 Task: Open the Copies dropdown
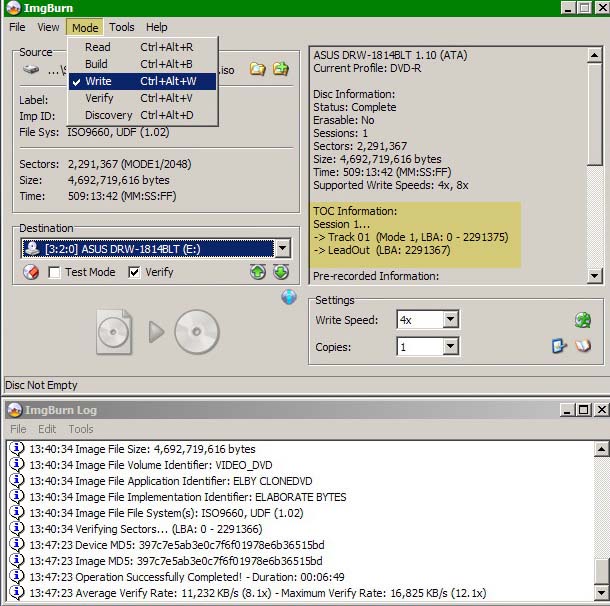450,346
